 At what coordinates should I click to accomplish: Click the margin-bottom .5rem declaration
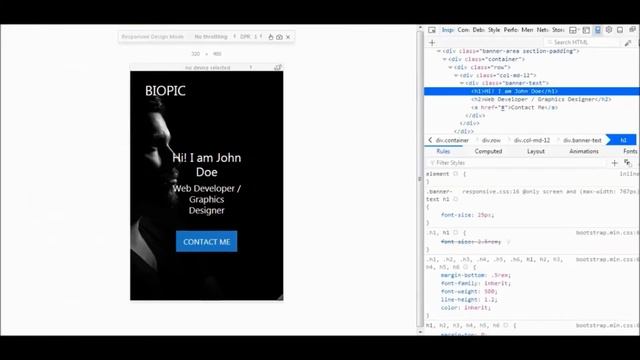(x=476, y=276)
